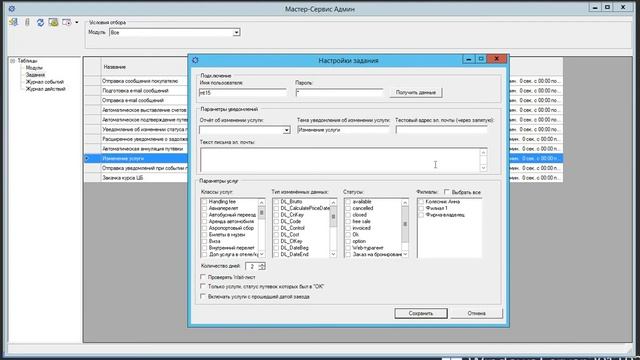This screenshot has height=360, width=640.
Task: Click the blue refresh arrows toolbar icon
Action: point(40,22)
